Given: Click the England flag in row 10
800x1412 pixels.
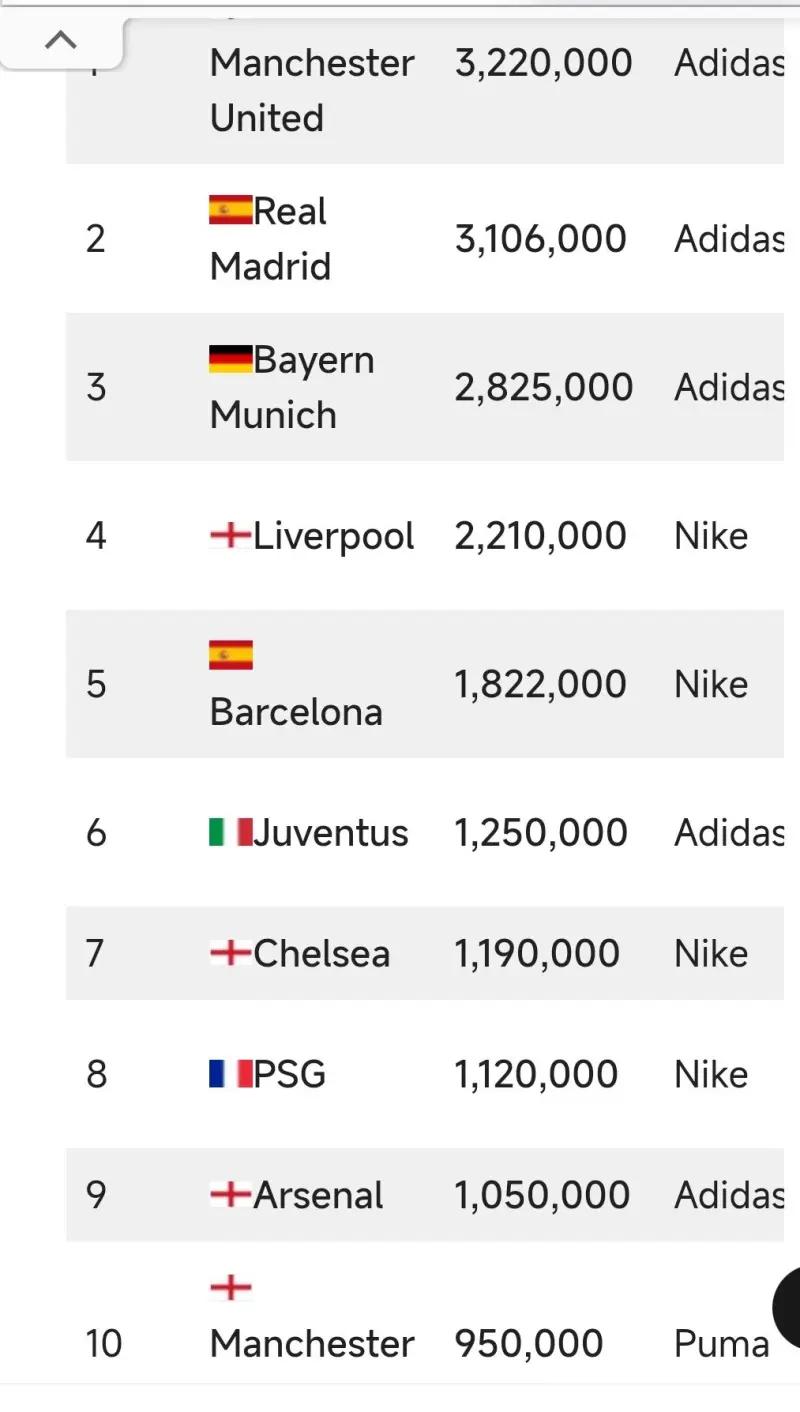Looking at the screenshot, I should point(230,1287).
